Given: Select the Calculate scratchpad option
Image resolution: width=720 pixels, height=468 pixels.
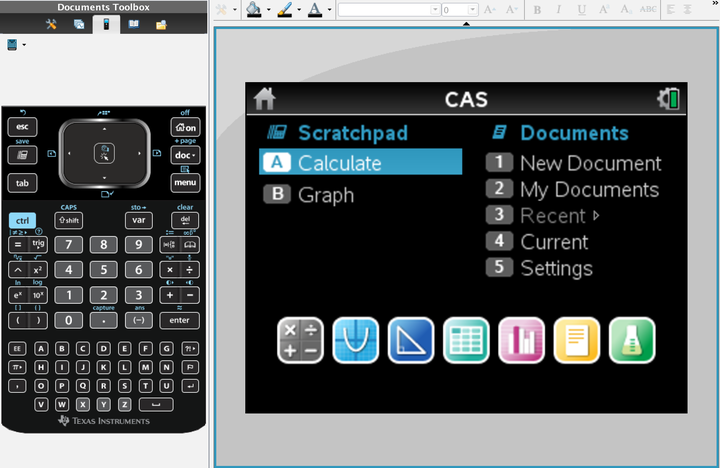Looking at the screenshot, I should click(360, 162).
